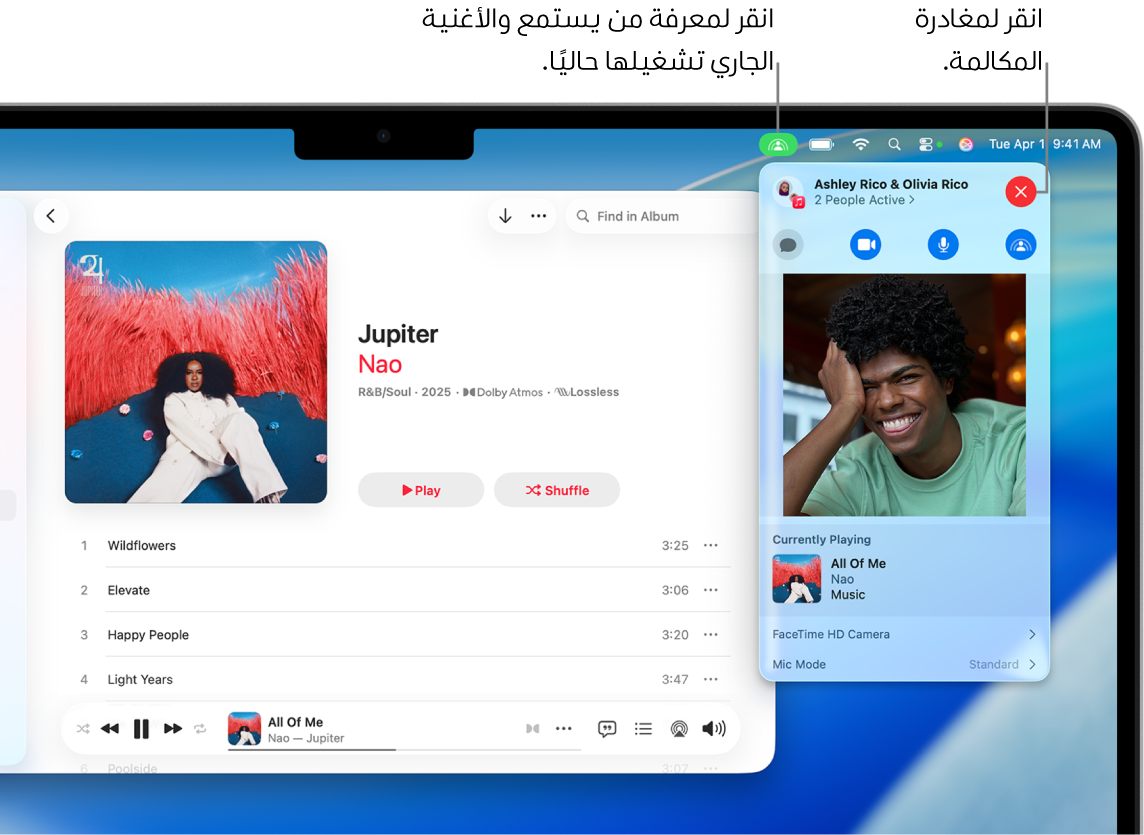Click inside the Find in Album search field

click(x=650, y=215)
